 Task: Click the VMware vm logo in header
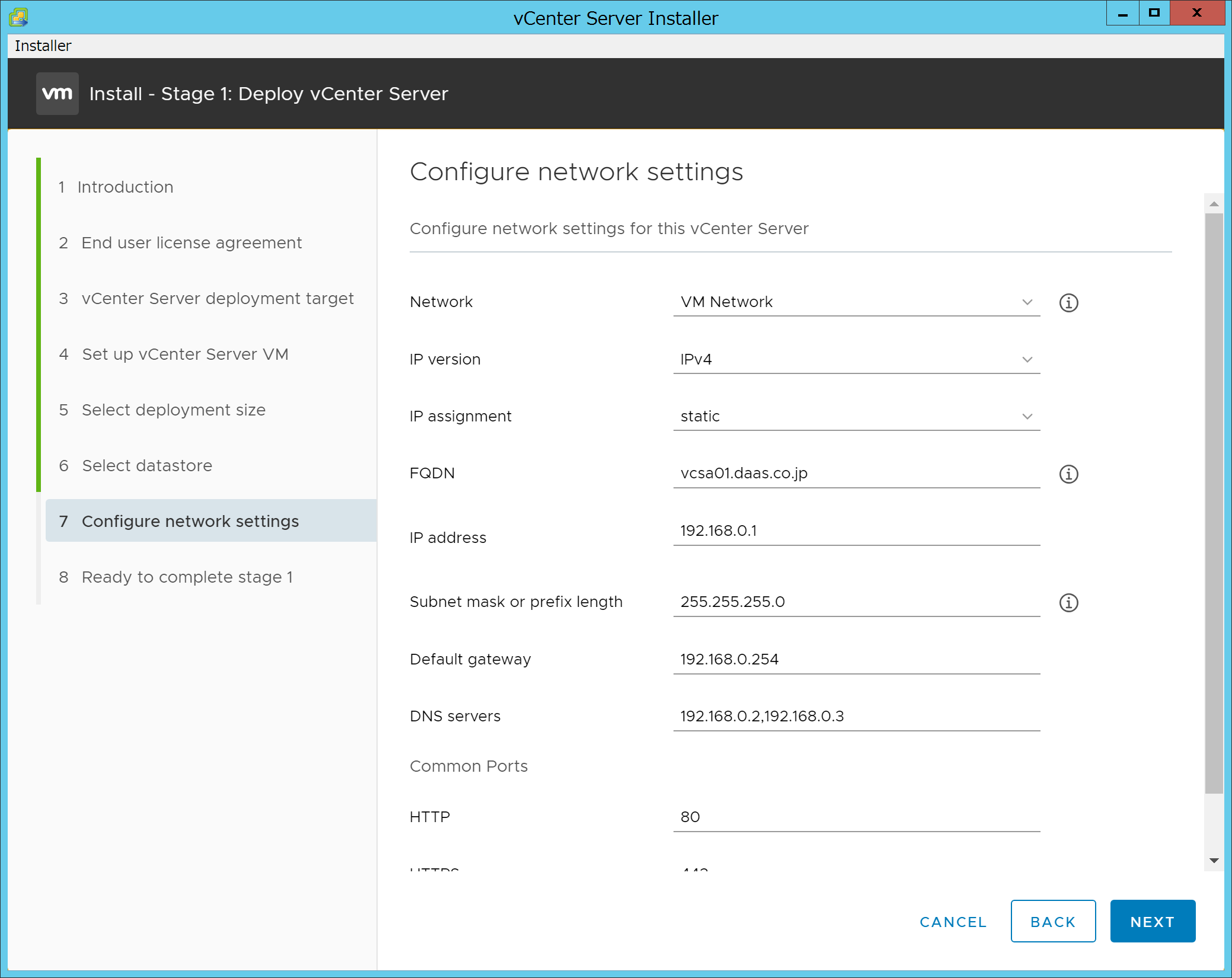tap(58, 94)
